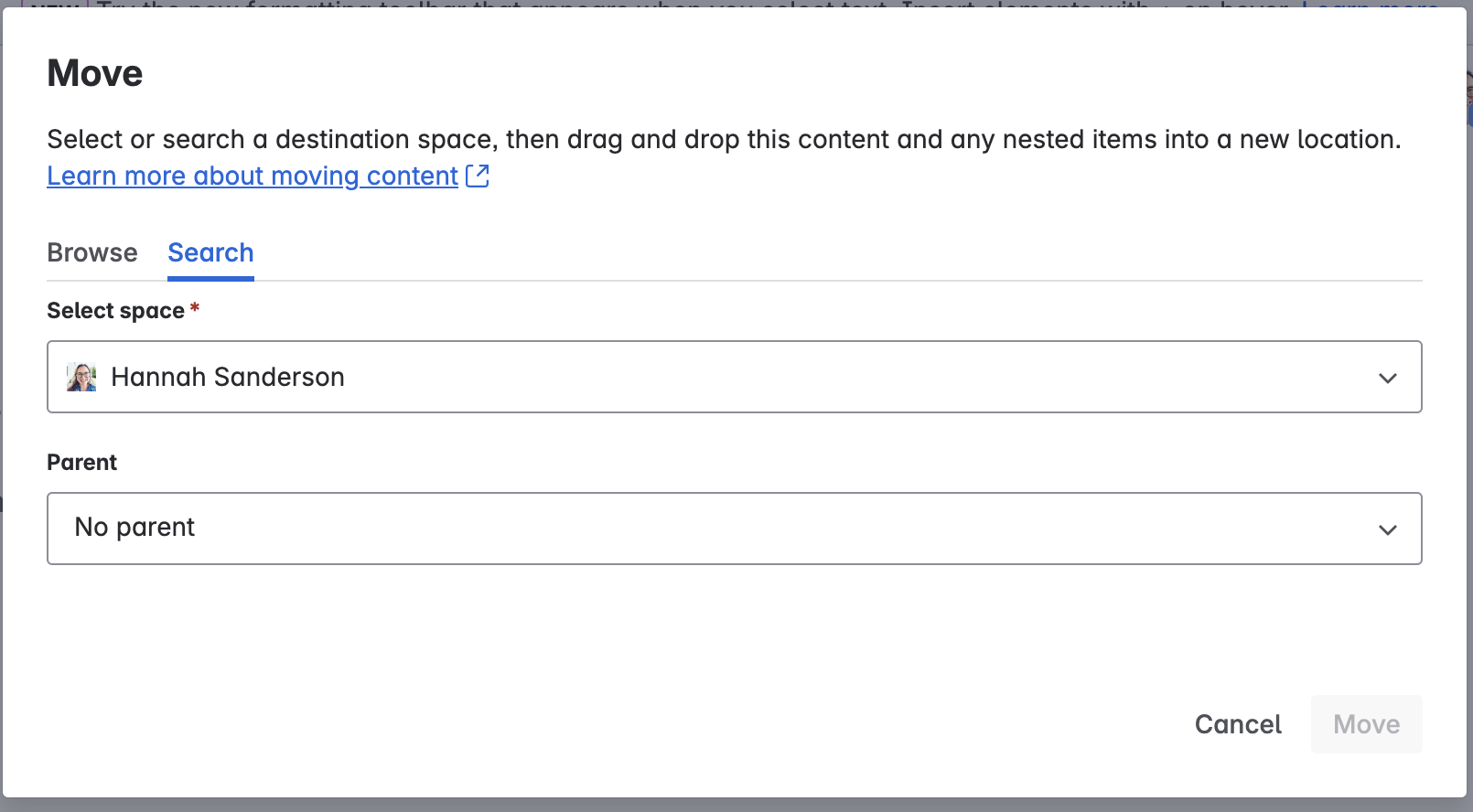Expand the Parent dropdown chevron
This screenshot has height=812, width=1473.
tap(1387, 529)
